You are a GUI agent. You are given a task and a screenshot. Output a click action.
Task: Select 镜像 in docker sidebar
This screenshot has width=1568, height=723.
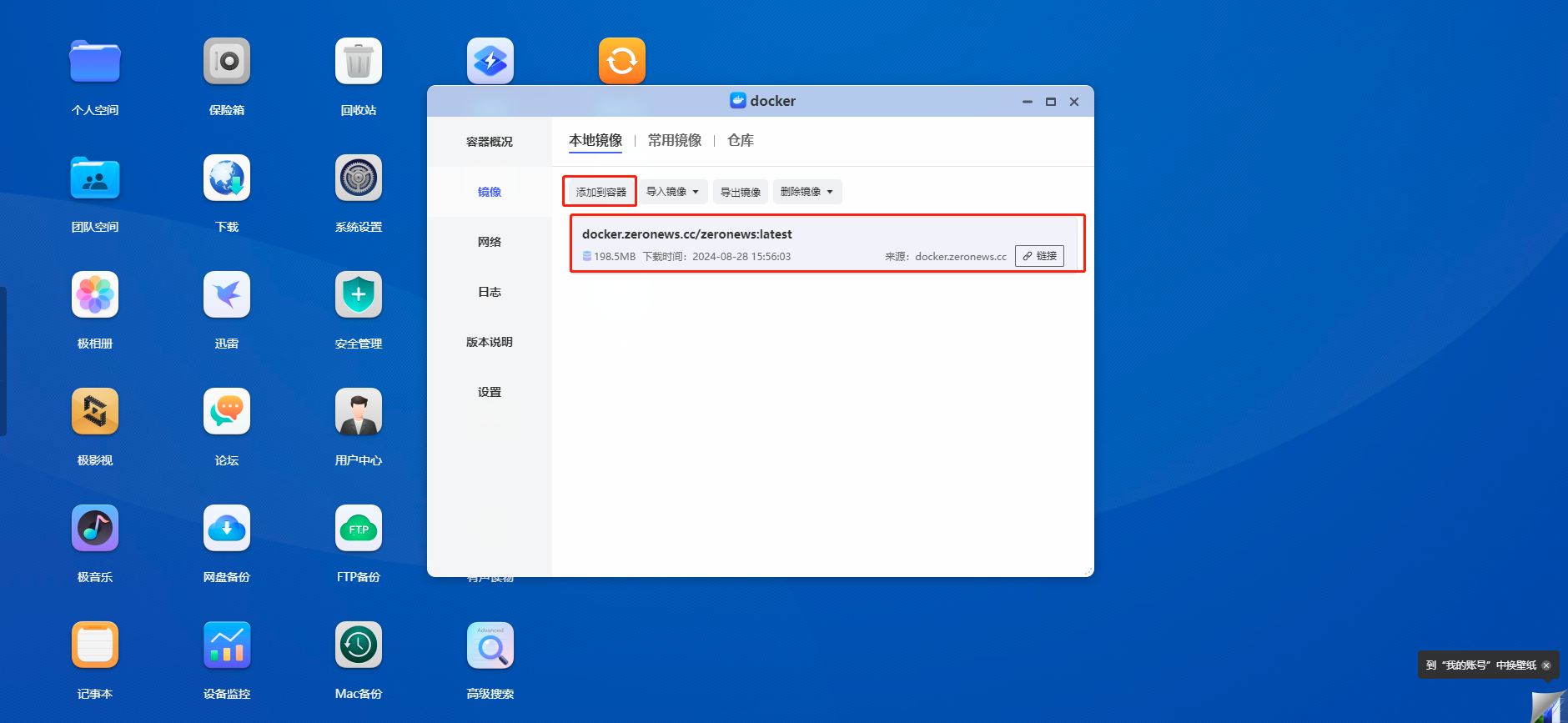[x=490, y=192]
